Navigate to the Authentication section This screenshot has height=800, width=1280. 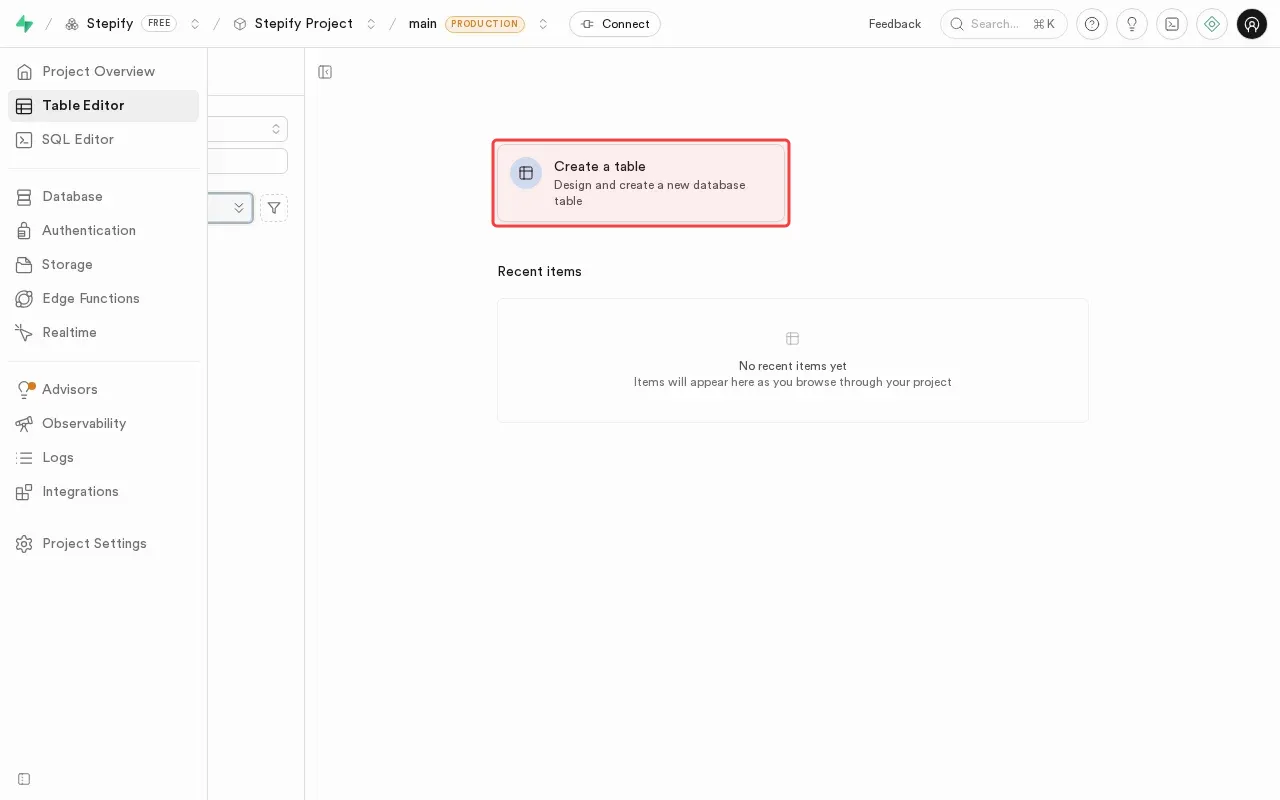(x=88, y=231)
